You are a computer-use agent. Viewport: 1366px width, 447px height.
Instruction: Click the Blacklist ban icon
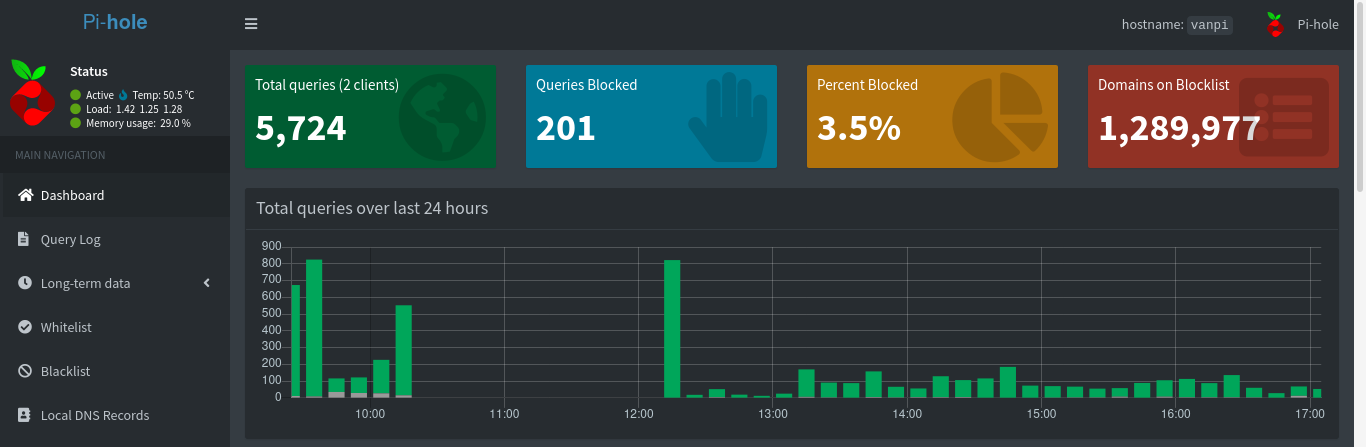point(25,371)
